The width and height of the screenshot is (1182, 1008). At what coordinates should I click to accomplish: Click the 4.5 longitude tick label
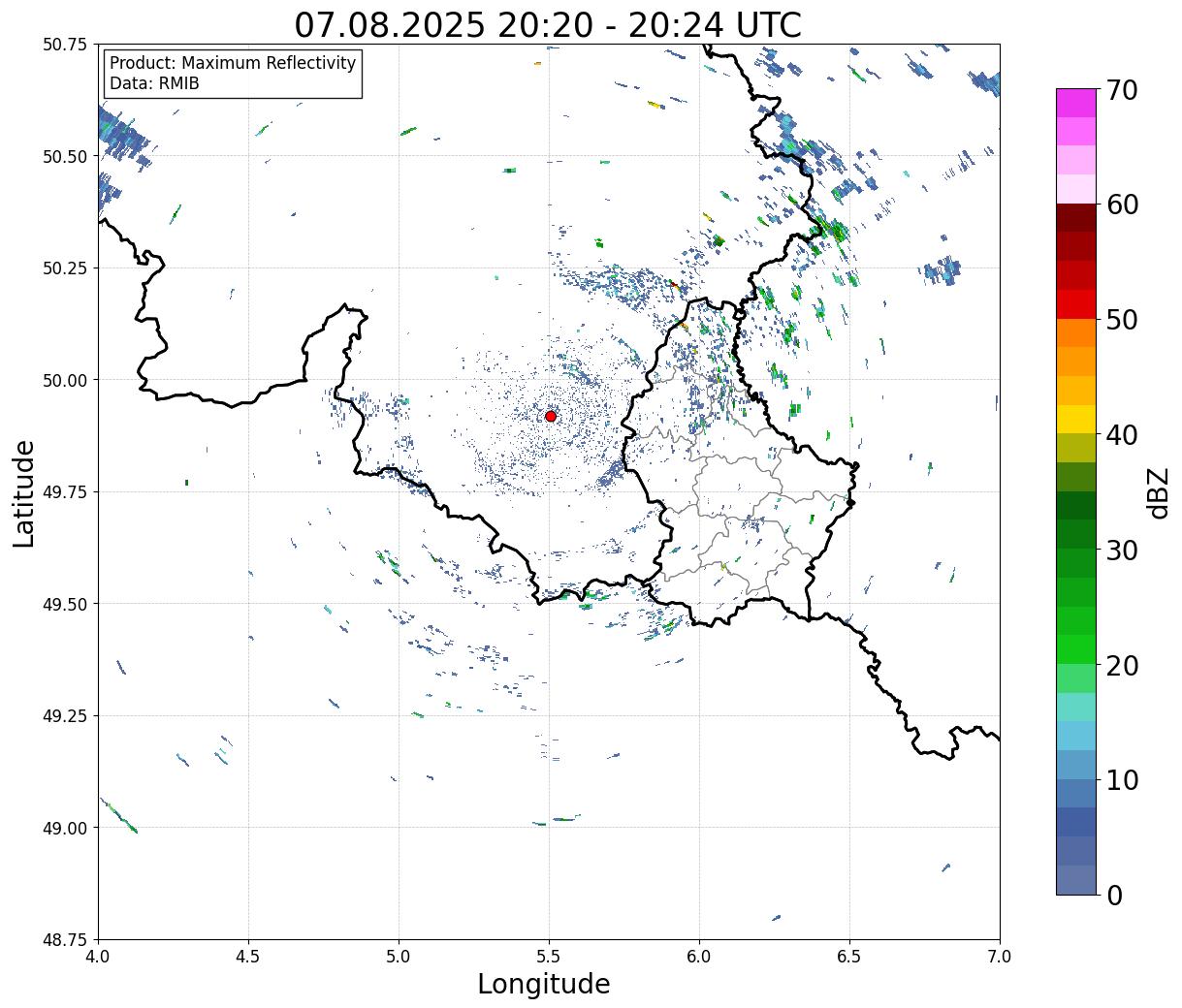click(248, 957)
